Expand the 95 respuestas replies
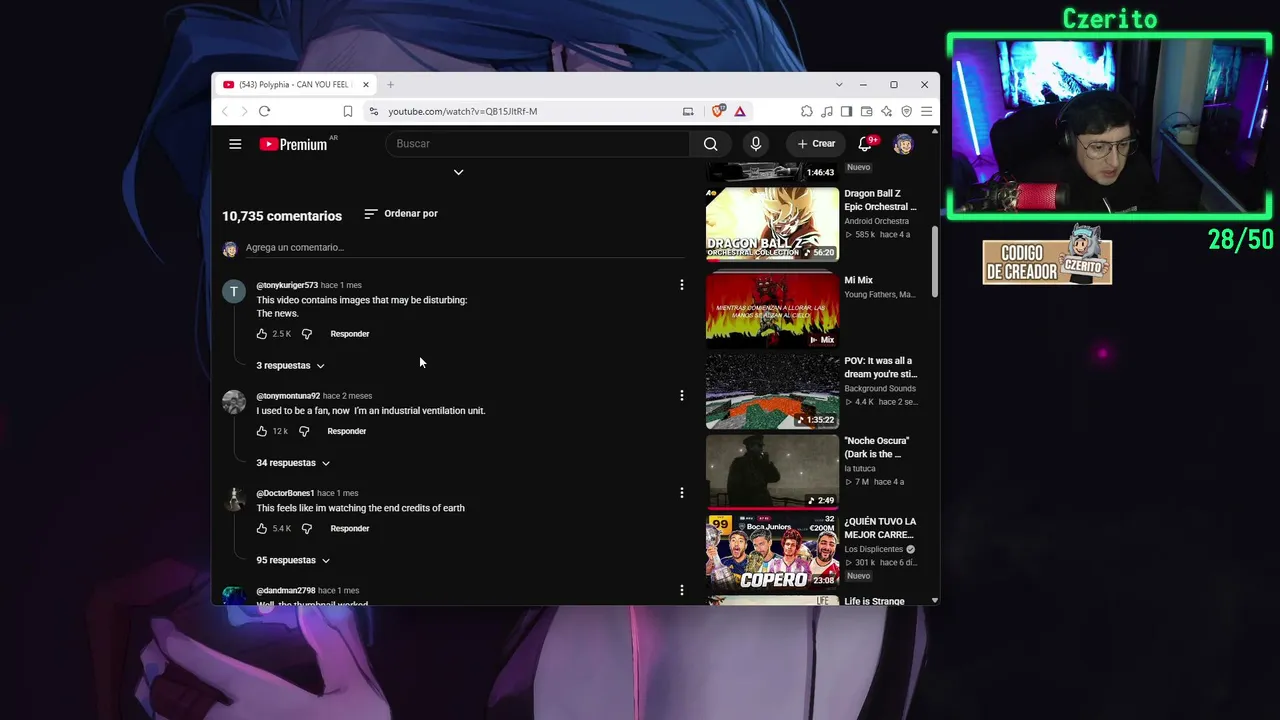Image resolution: width=1280 pixels, height=720 pixels. [293, 560]
